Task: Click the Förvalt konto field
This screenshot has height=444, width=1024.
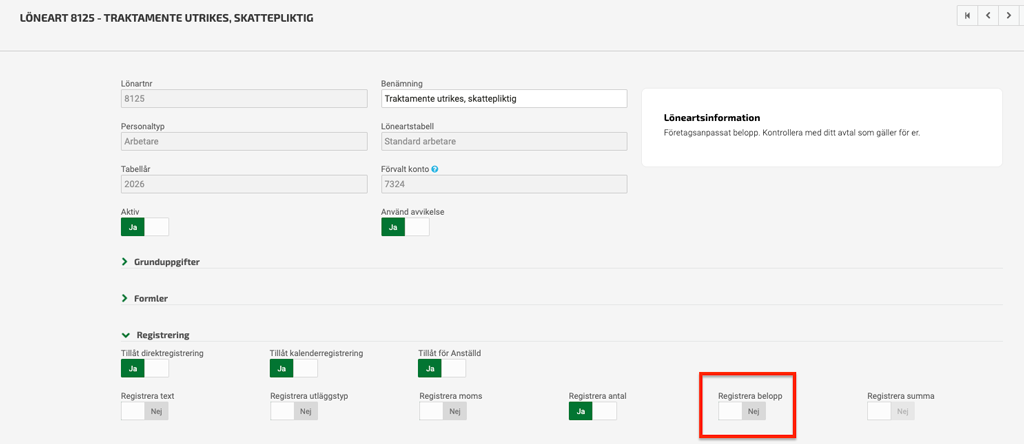Action: (x=503, y=184)
